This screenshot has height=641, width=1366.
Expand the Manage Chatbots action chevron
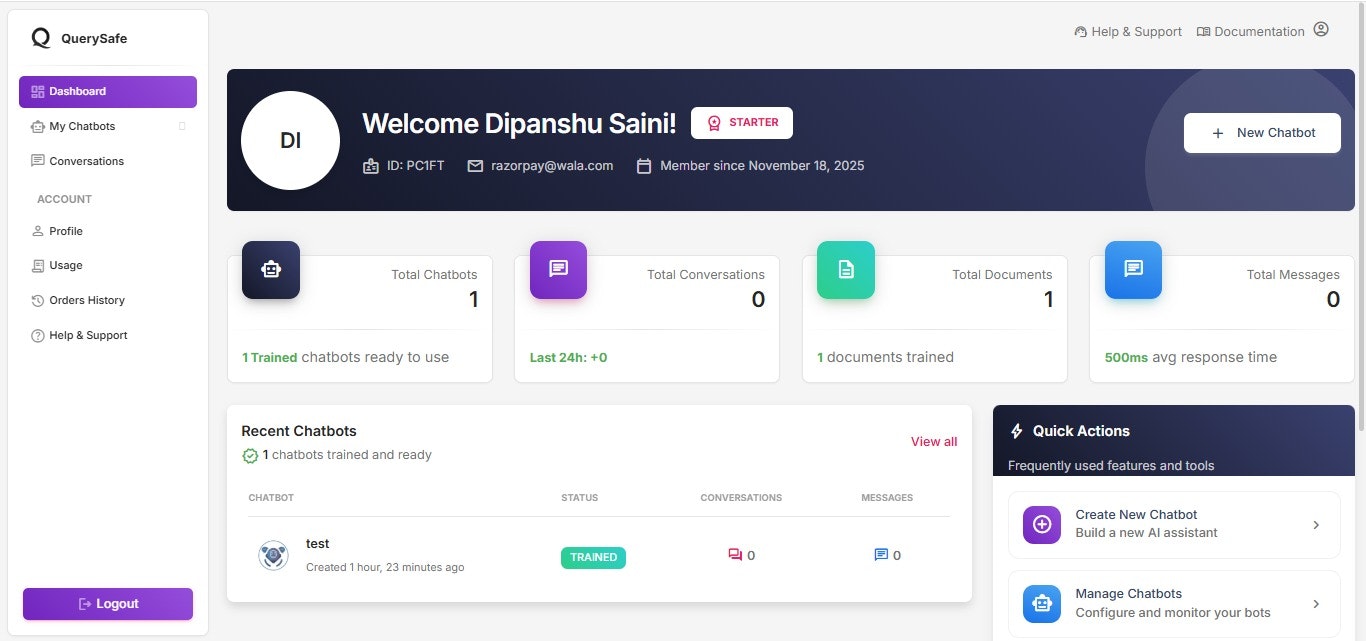click(x=1317, y=603)
